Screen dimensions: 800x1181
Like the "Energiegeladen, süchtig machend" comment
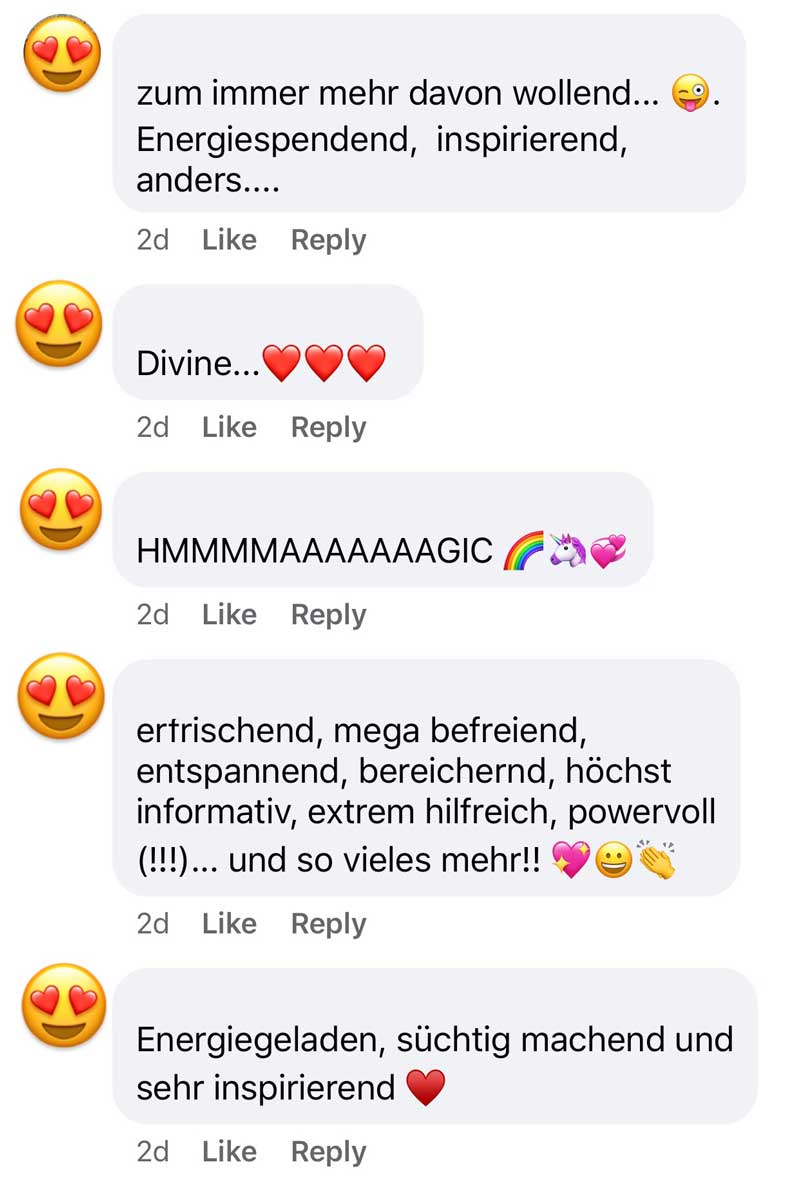pos(229,1152)
